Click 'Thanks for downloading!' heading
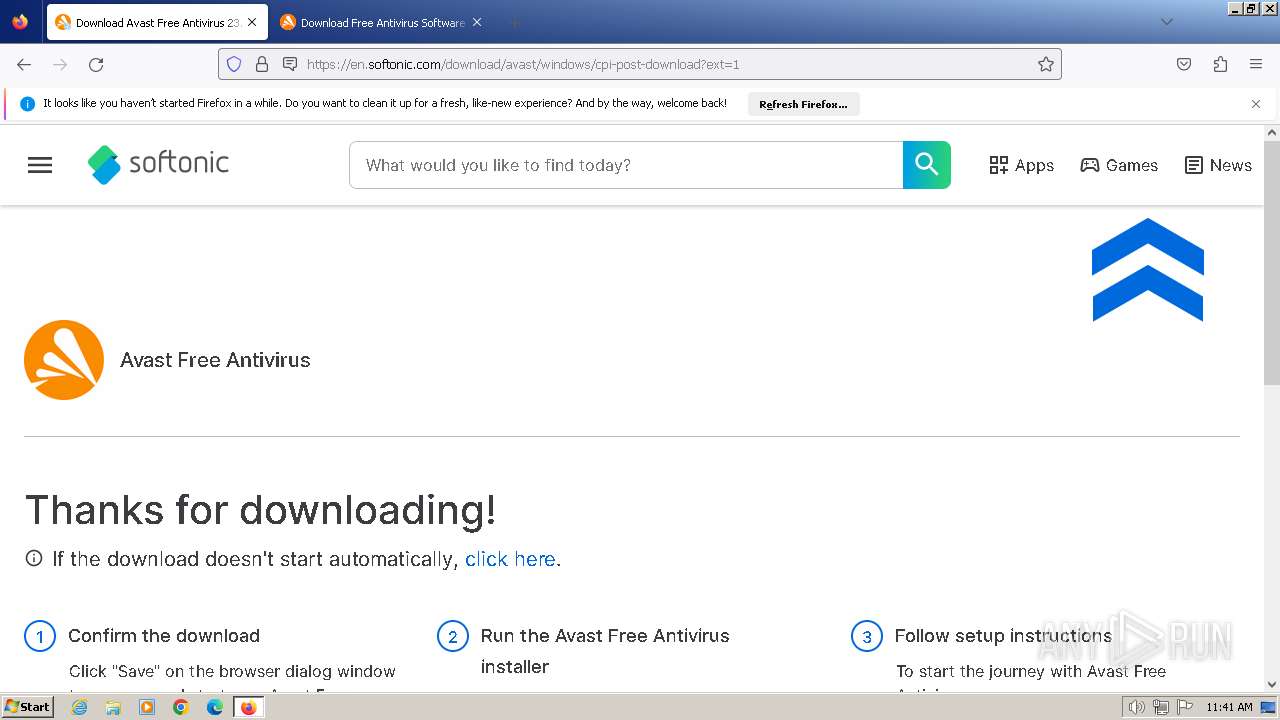Viewport: 1280px width, 720px height. click(260, 510)
